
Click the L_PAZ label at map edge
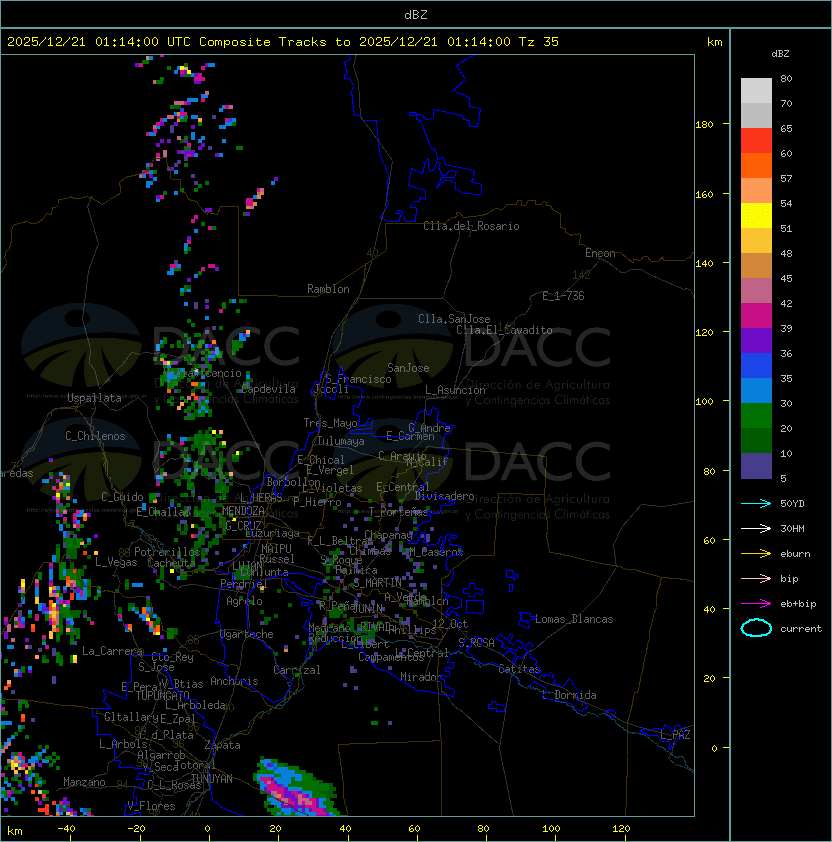(675, 735)
